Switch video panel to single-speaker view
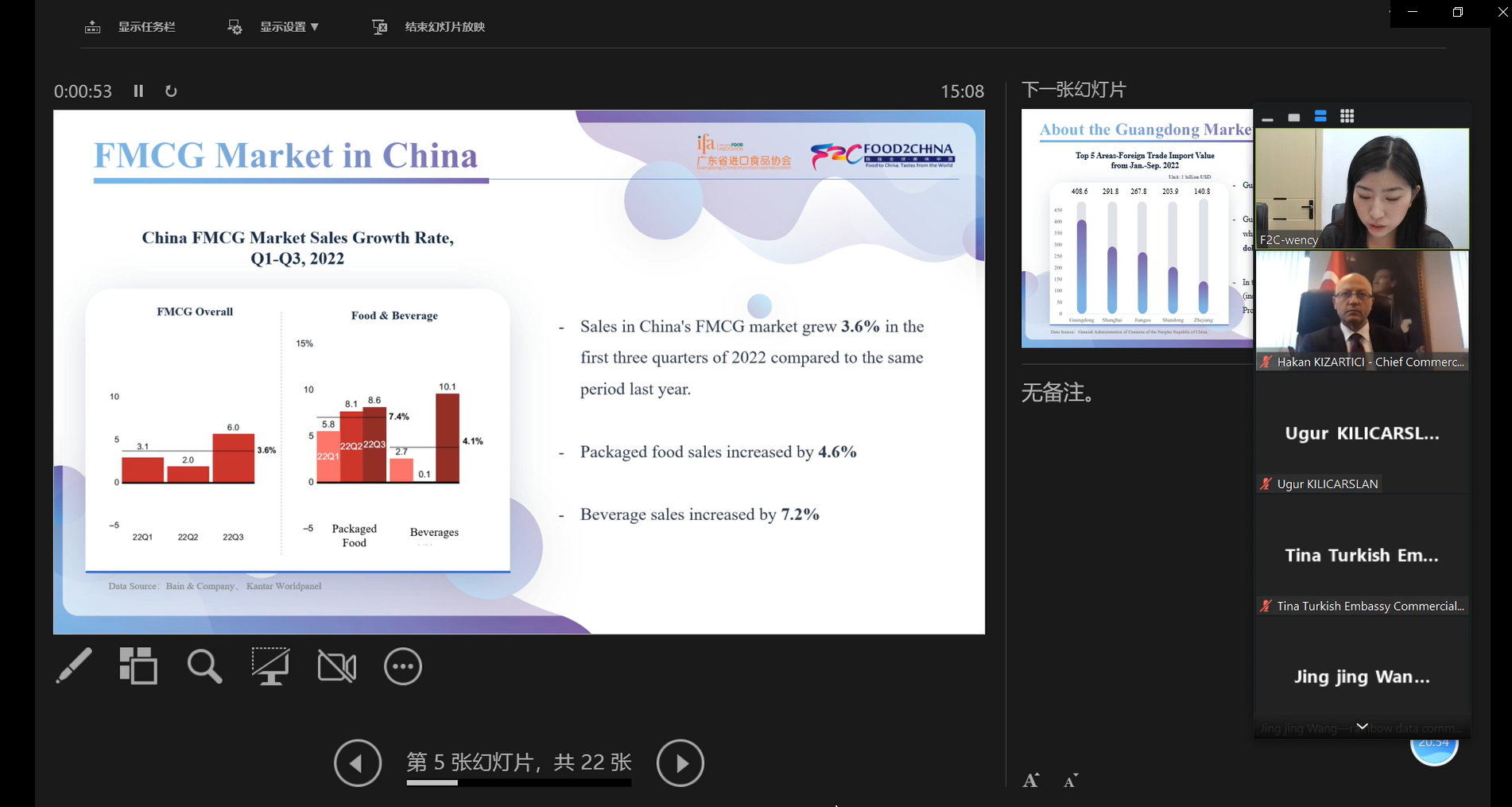 click(1294, 118)
